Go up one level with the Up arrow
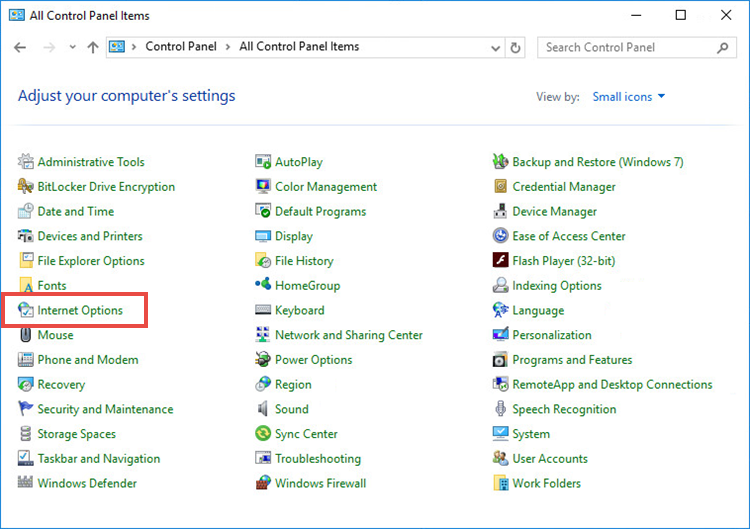The width and height of the screenshot is (750, 529). [93, 47]
